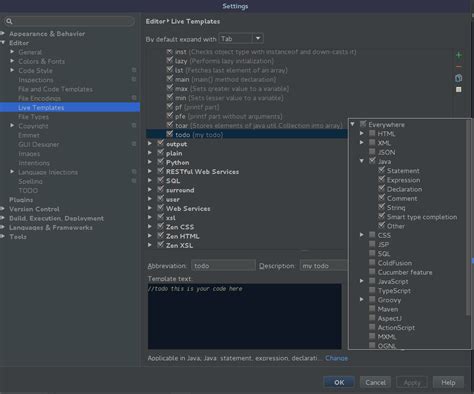
Task: Click the restore defaults icon below copy
Action: coord(459,89)
